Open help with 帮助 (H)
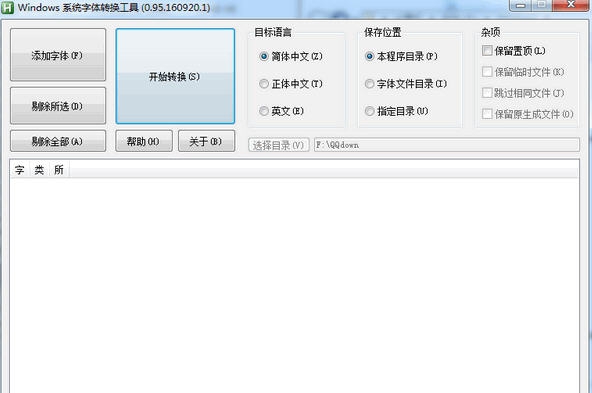This screenshot has height=393, width=592. [x=144, y=141]
